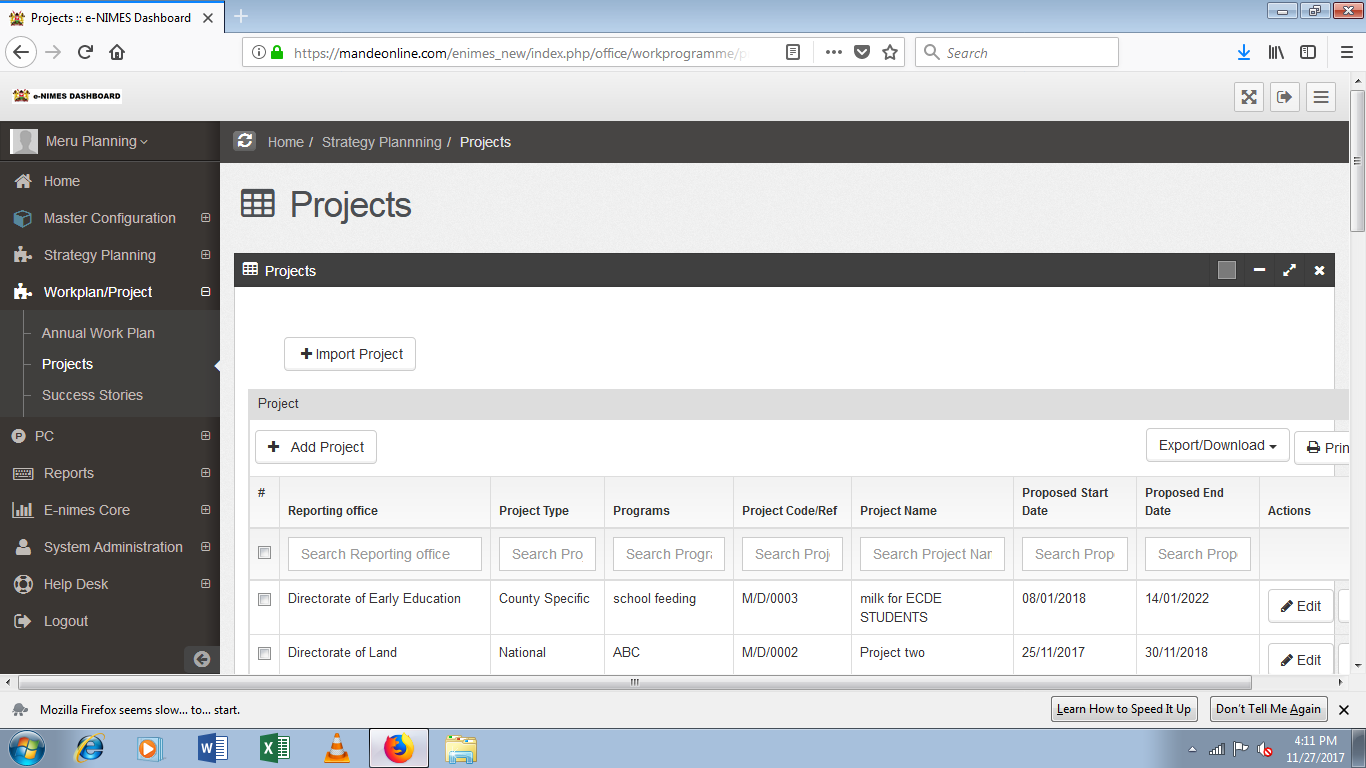Image resolution: width=1366 pixels, height=768 pixels.
Task: Open Annual Work Plan in the sidebar
Action: [98, 333]
